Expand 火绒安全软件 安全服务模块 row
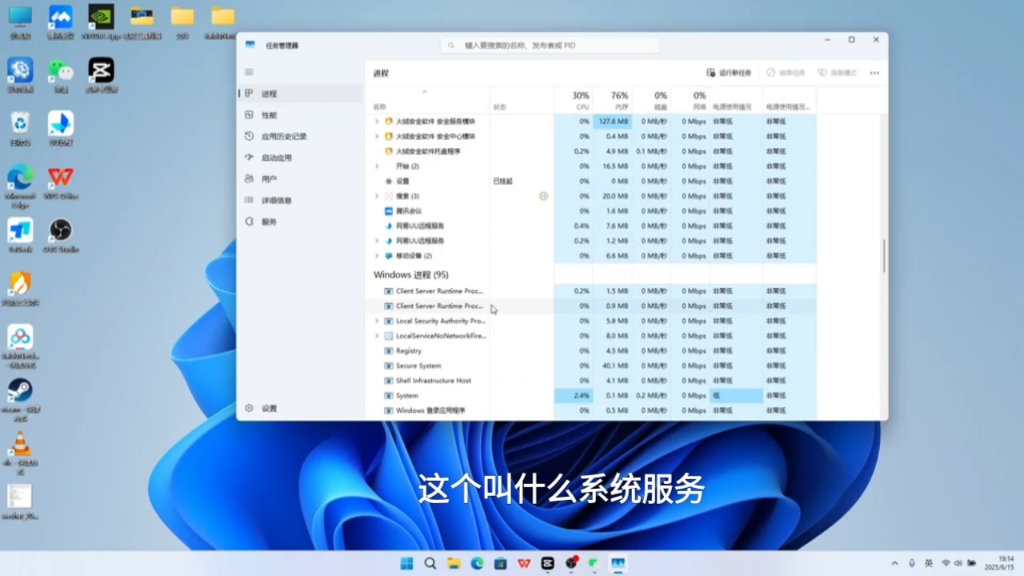The width and height of the screenshot is (1024, 576). click(377, 121)
